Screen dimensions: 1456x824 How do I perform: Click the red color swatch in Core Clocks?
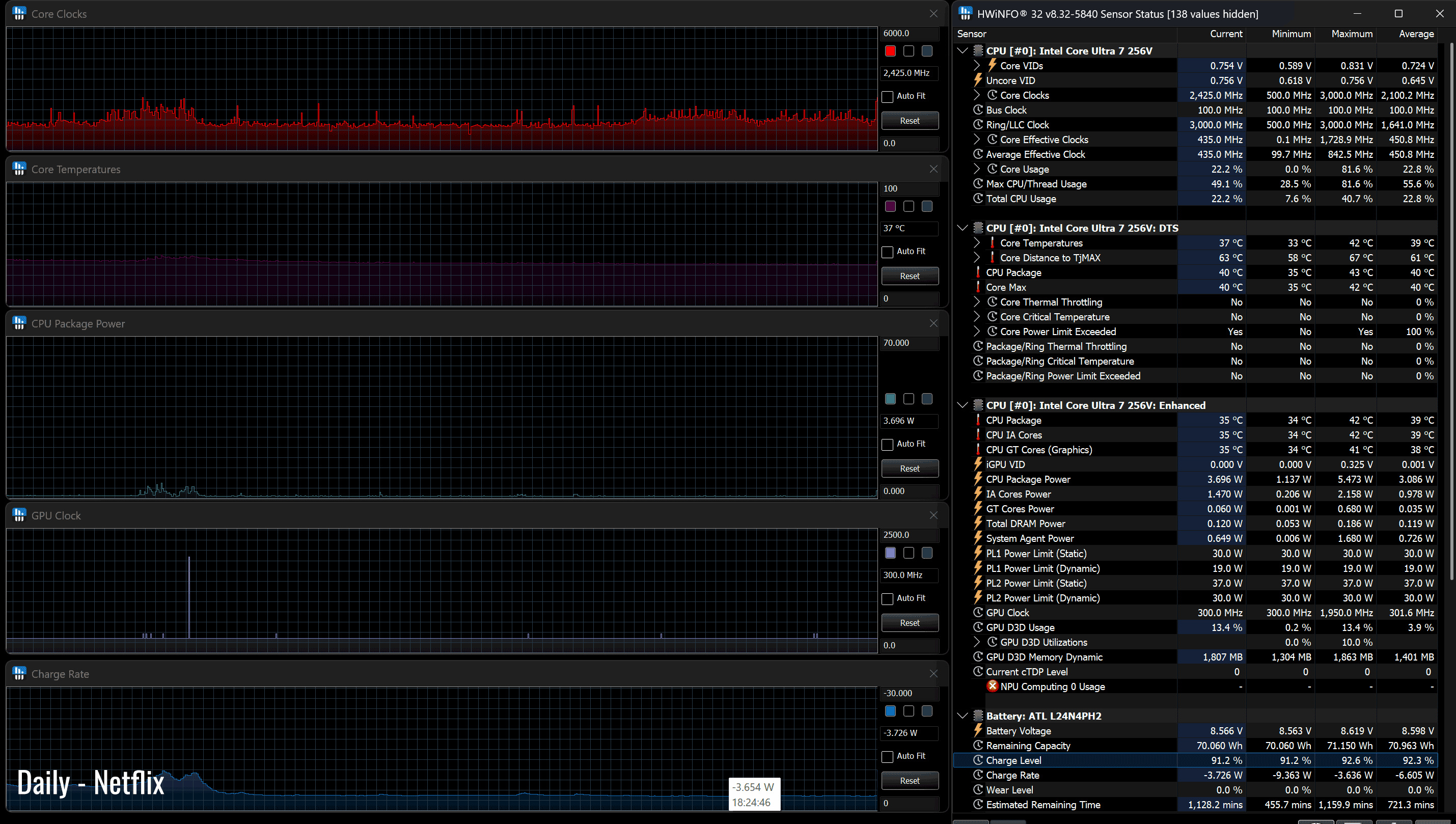tap(890, 51)
